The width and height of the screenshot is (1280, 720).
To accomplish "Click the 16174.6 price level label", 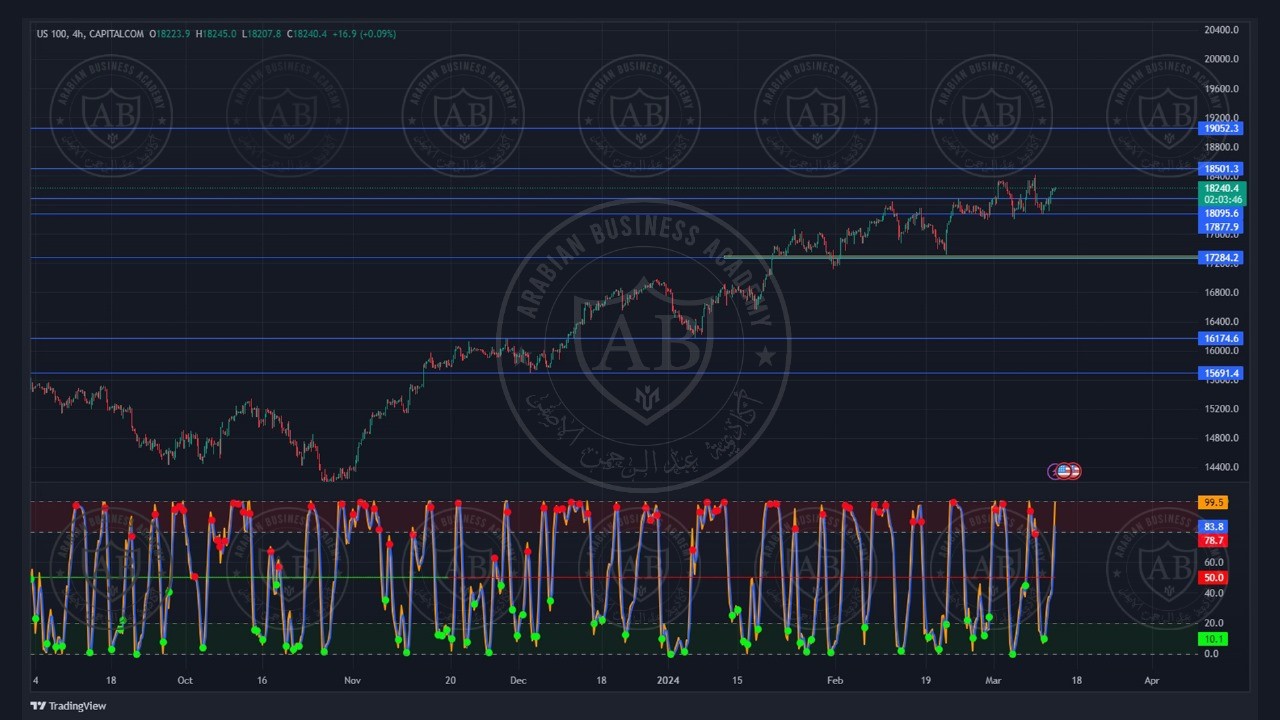I will (x=1221, y=338).
